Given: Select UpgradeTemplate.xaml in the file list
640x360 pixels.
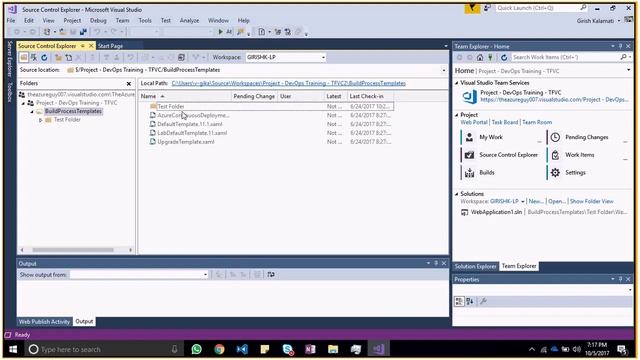Looking at the screenshot, I should [186, 142].
